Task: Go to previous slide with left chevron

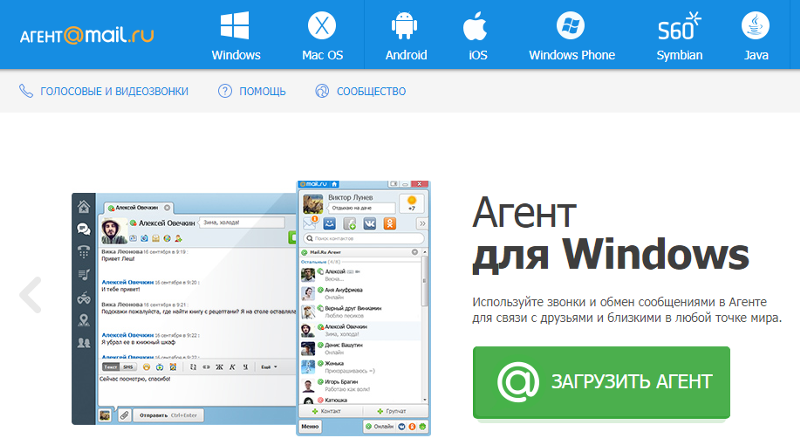Action: pos(31,294)
